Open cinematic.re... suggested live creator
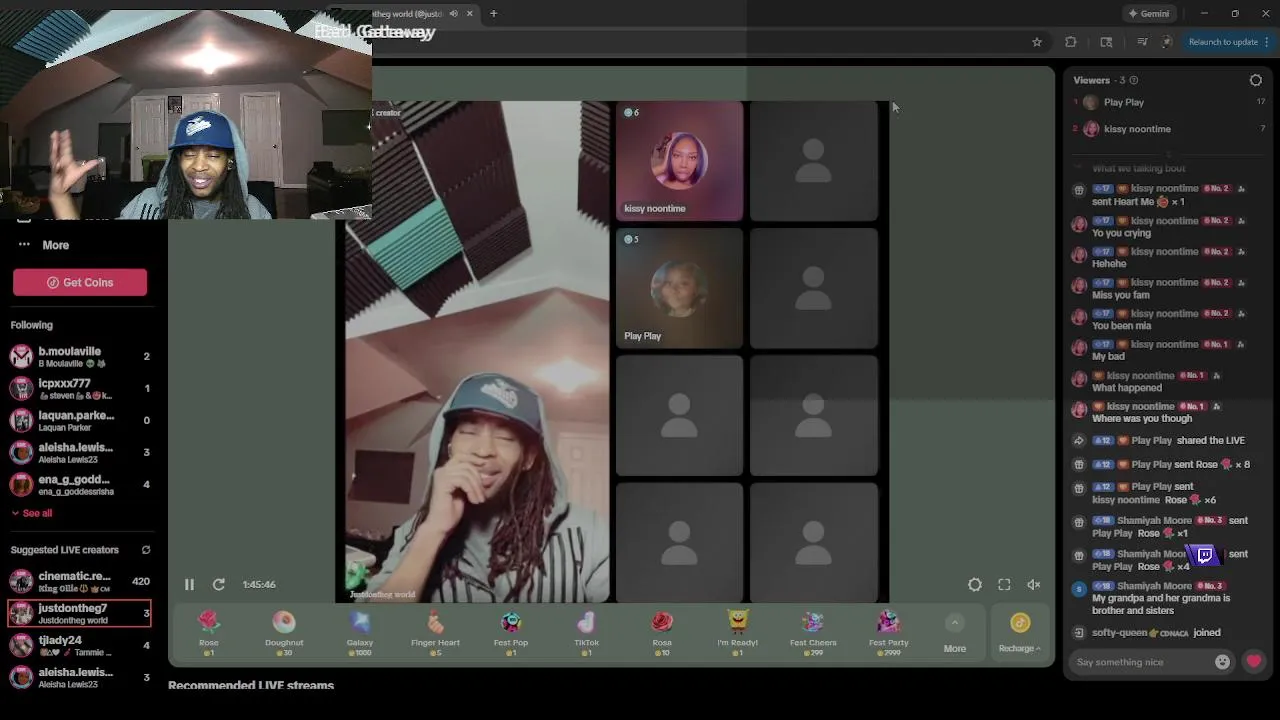Viewport: 1280px width, 720px height. (x=80, y=581)
